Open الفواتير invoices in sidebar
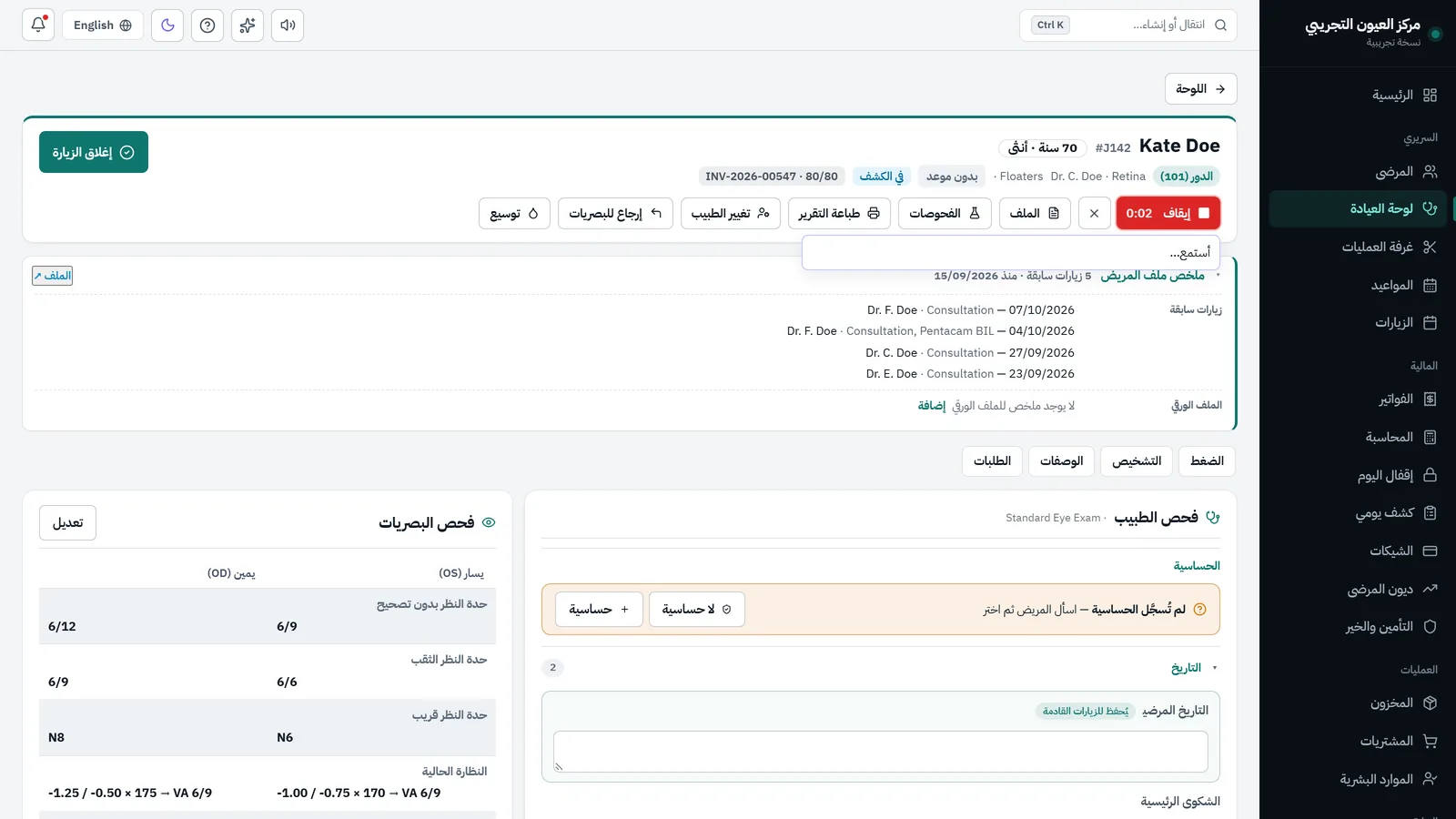This screenshot has width=1456, height=819. coord(1357,399)
